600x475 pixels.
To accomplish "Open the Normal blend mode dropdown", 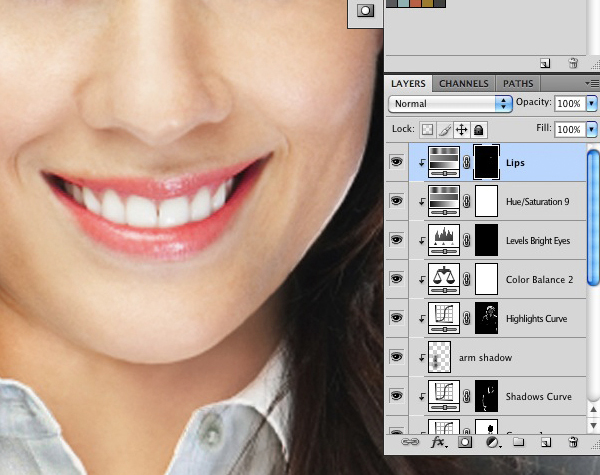I will (450, 103).
